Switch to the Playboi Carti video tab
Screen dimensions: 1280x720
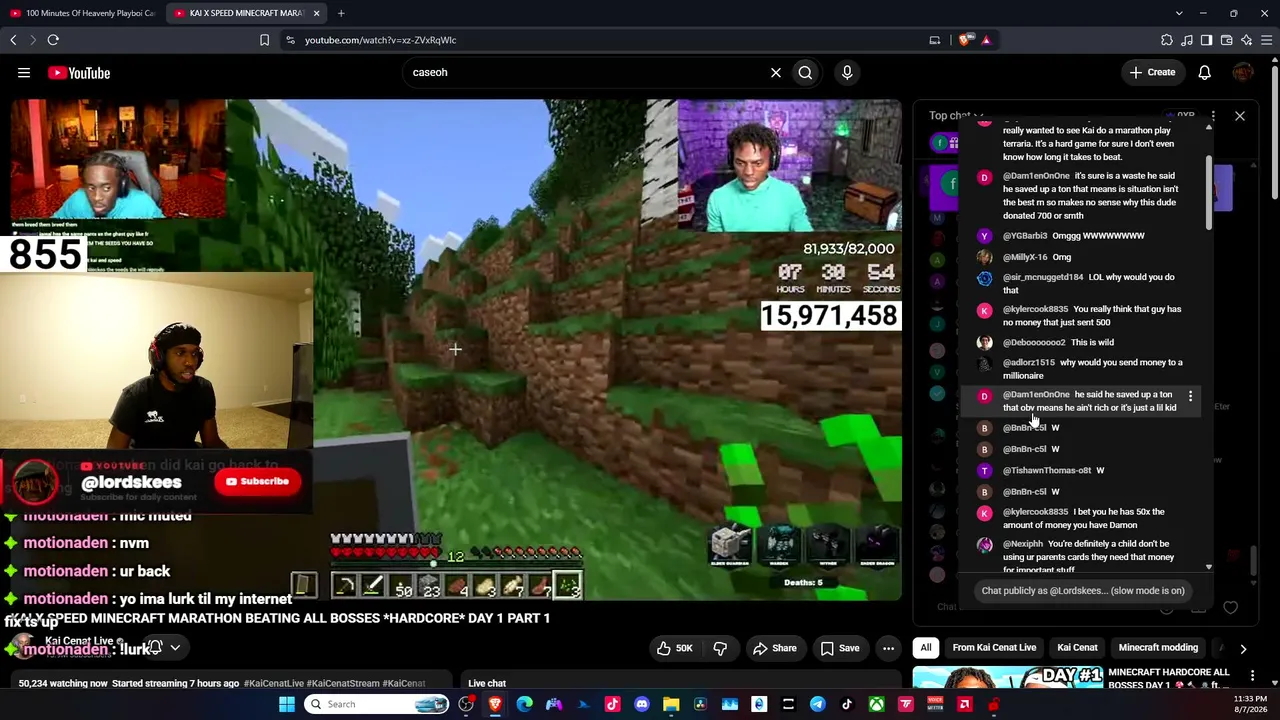[82, 13]
